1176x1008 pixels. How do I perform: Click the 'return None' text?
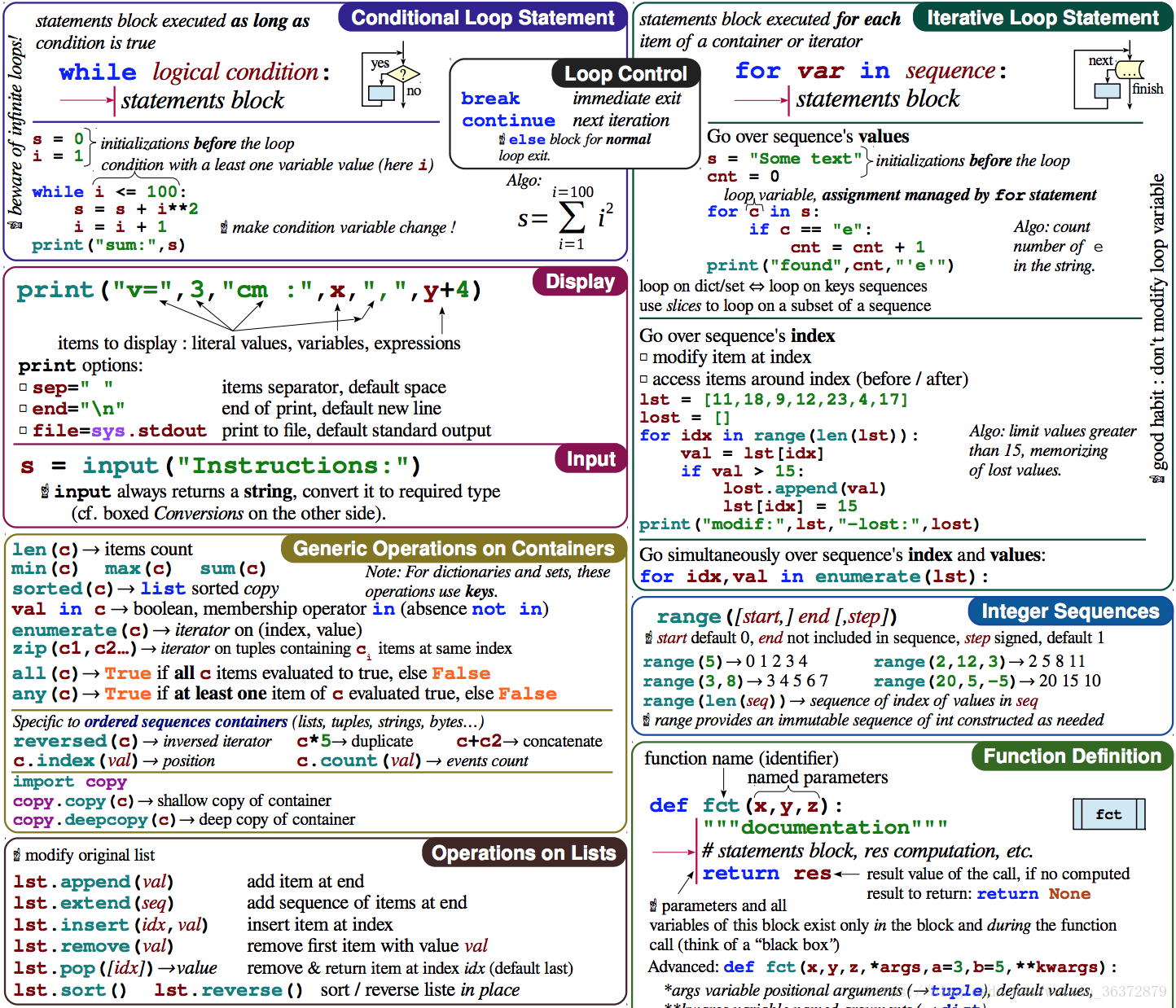(x=1034, y=894)
